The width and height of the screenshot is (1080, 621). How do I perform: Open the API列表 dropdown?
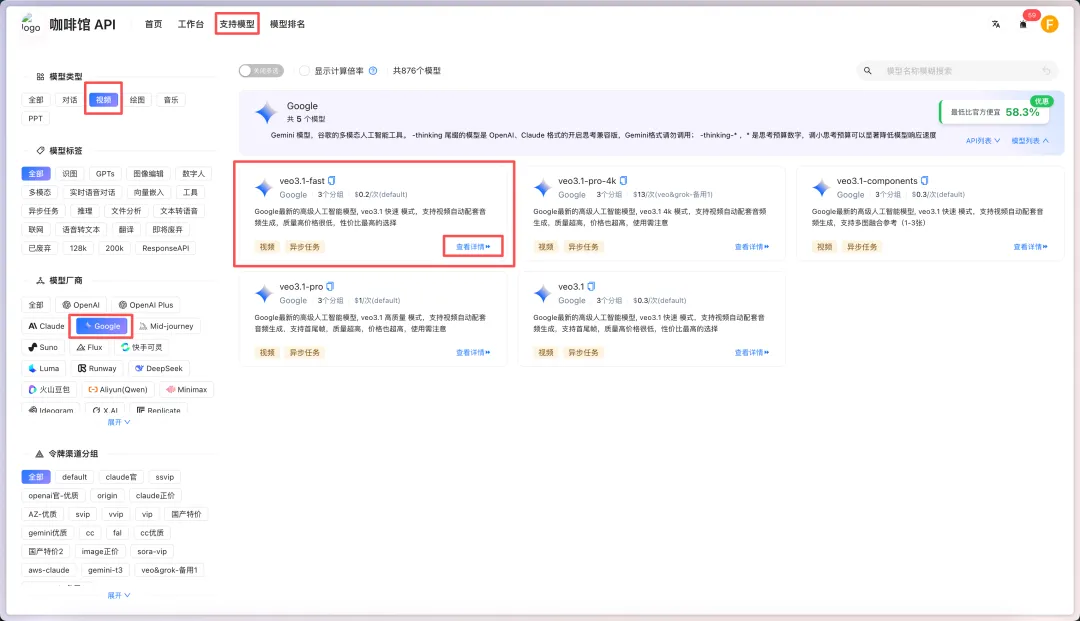tap(983, 140)
